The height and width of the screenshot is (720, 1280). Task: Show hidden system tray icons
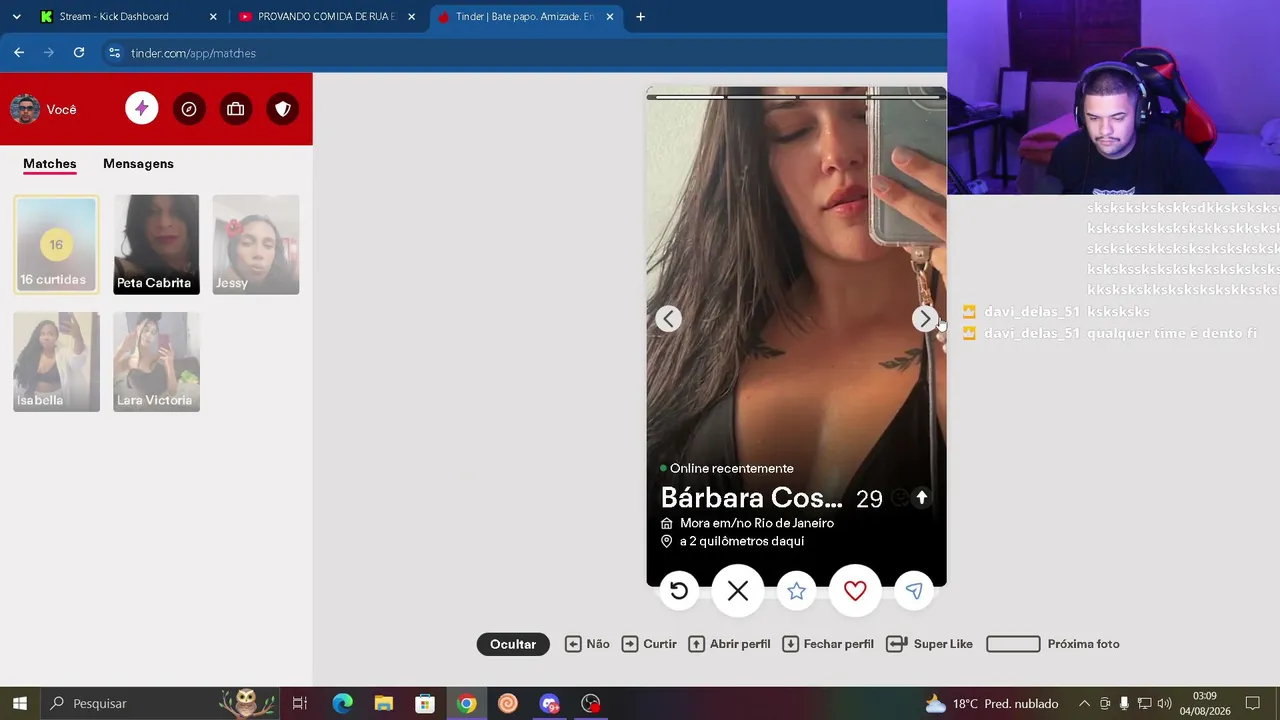(x=1084, y=703)
